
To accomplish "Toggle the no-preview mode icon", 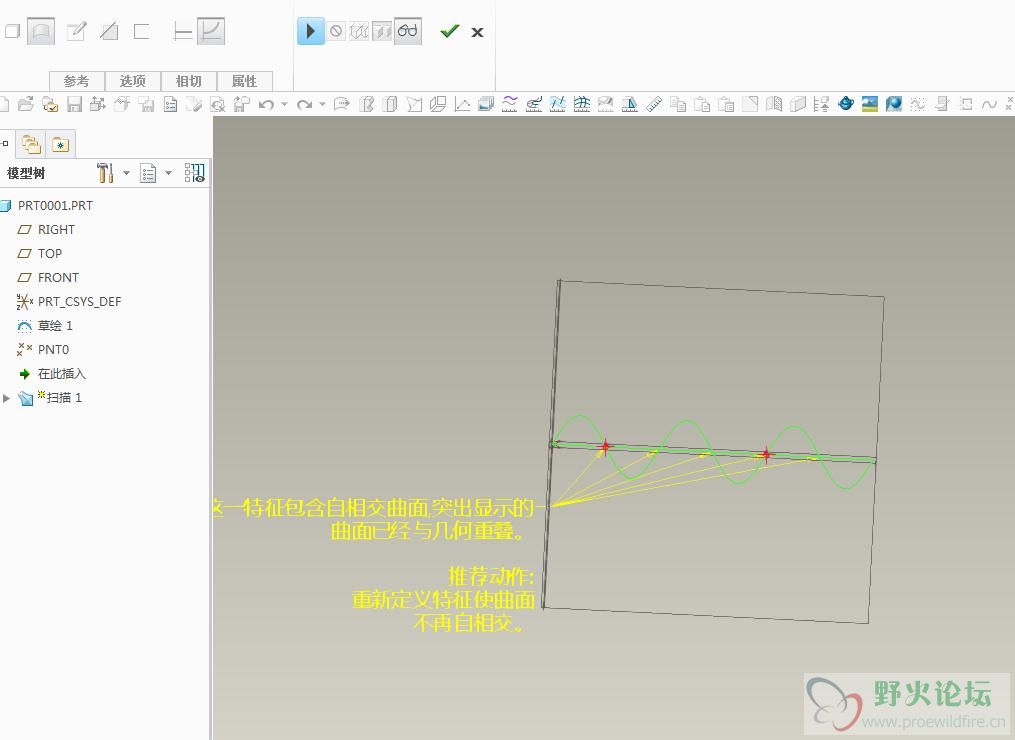I will [x=335, y=31].
